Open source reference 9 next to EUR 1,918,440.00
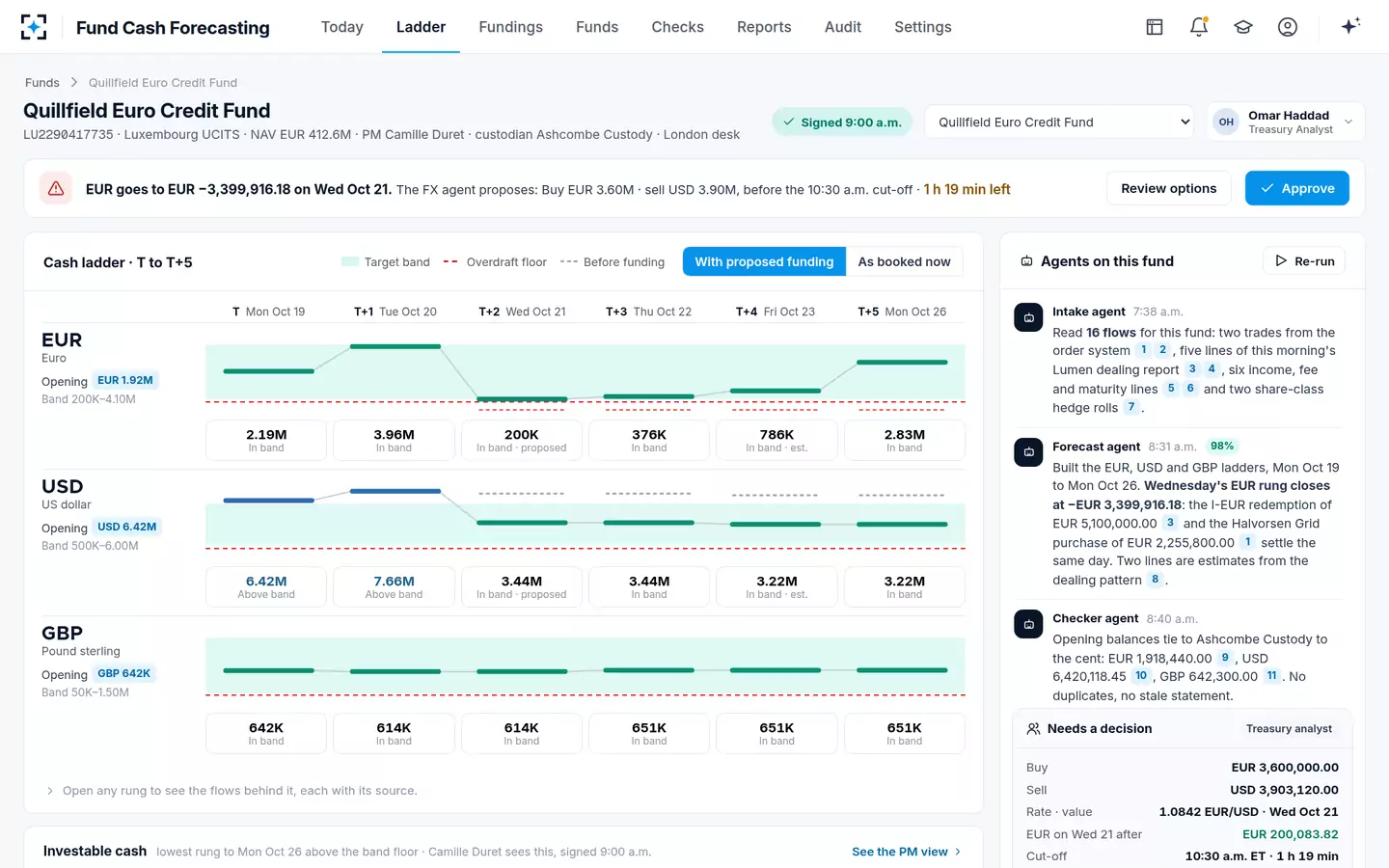This screenshot has height=868, width=1389. click(1225, 658)
